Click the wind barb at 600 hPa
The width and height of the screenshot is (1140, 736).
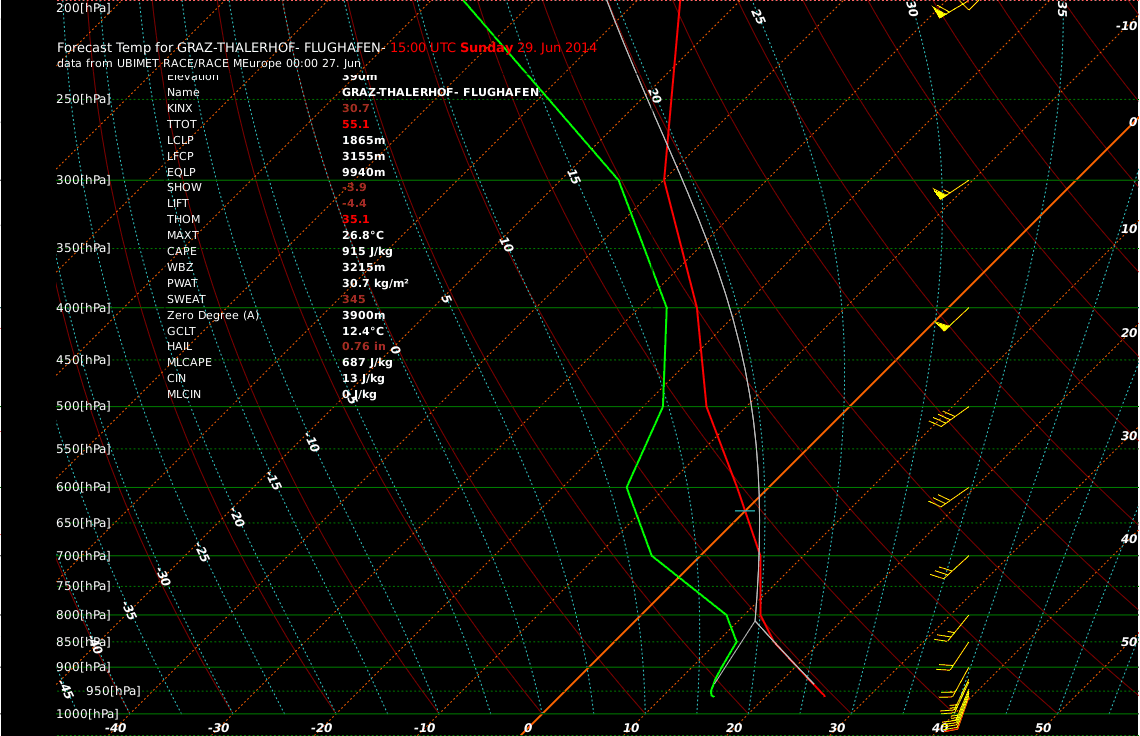(x=949, y=497)
